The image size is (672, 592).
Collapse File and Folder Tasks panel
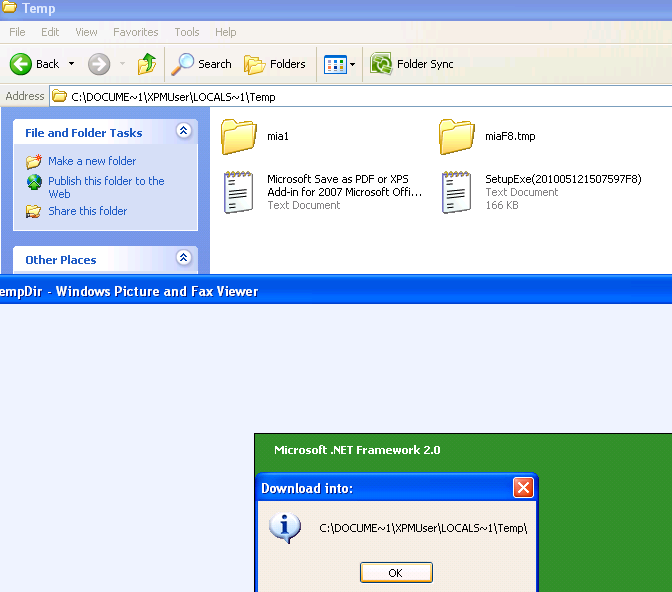click(183, 130)
